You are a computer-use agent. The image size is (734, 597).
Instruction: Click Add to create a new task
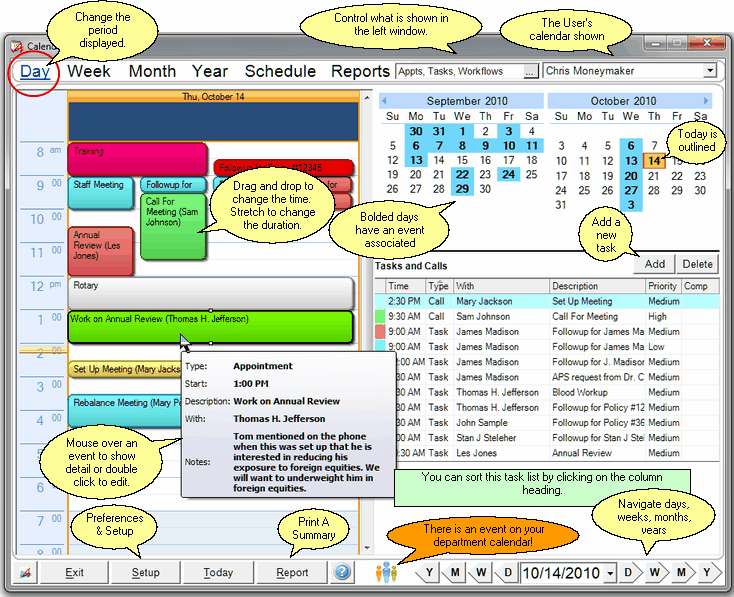(654, 264)
